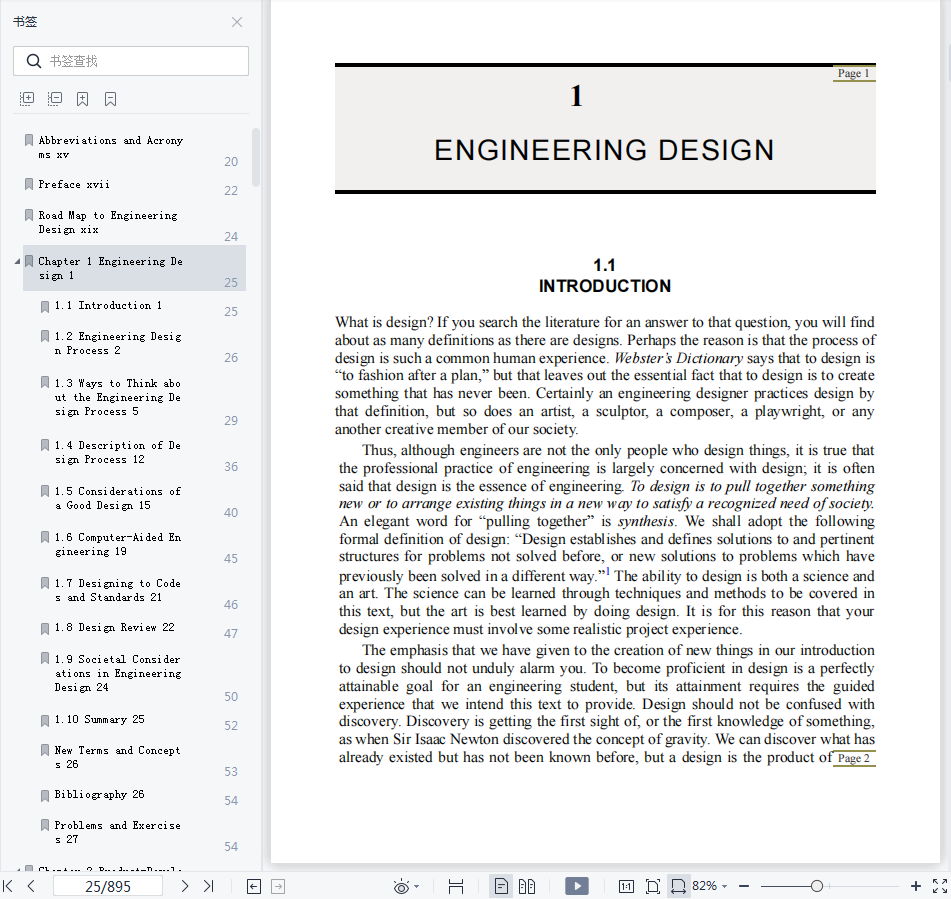The width and height of the screenshot is (951, 899).
Task: Zoom out with minus button
Action: pyautogui.click(x=744, y=887)
